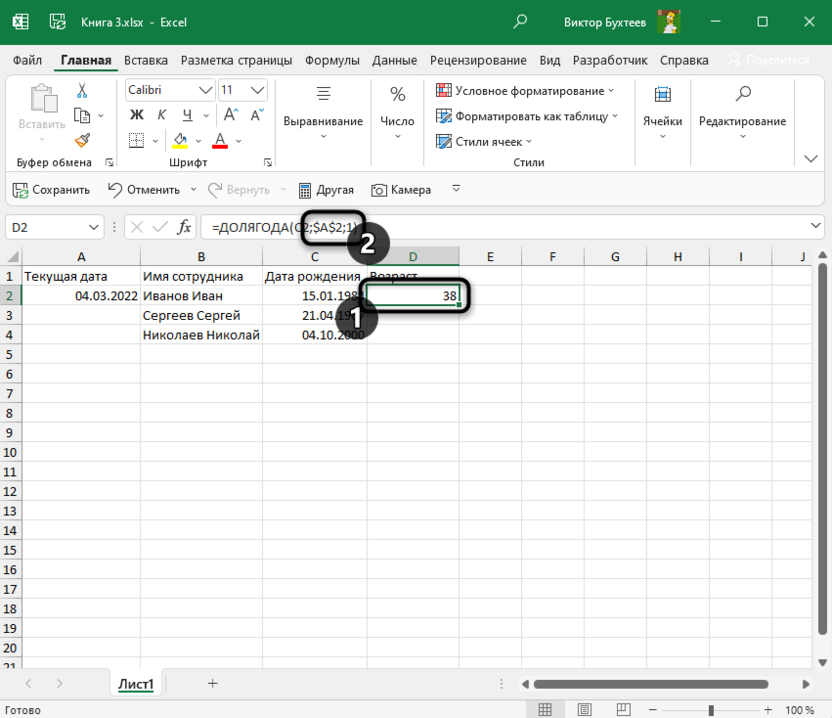Open the Формулы ribbon tab
The image size is (832, 718).
point(332,60)
